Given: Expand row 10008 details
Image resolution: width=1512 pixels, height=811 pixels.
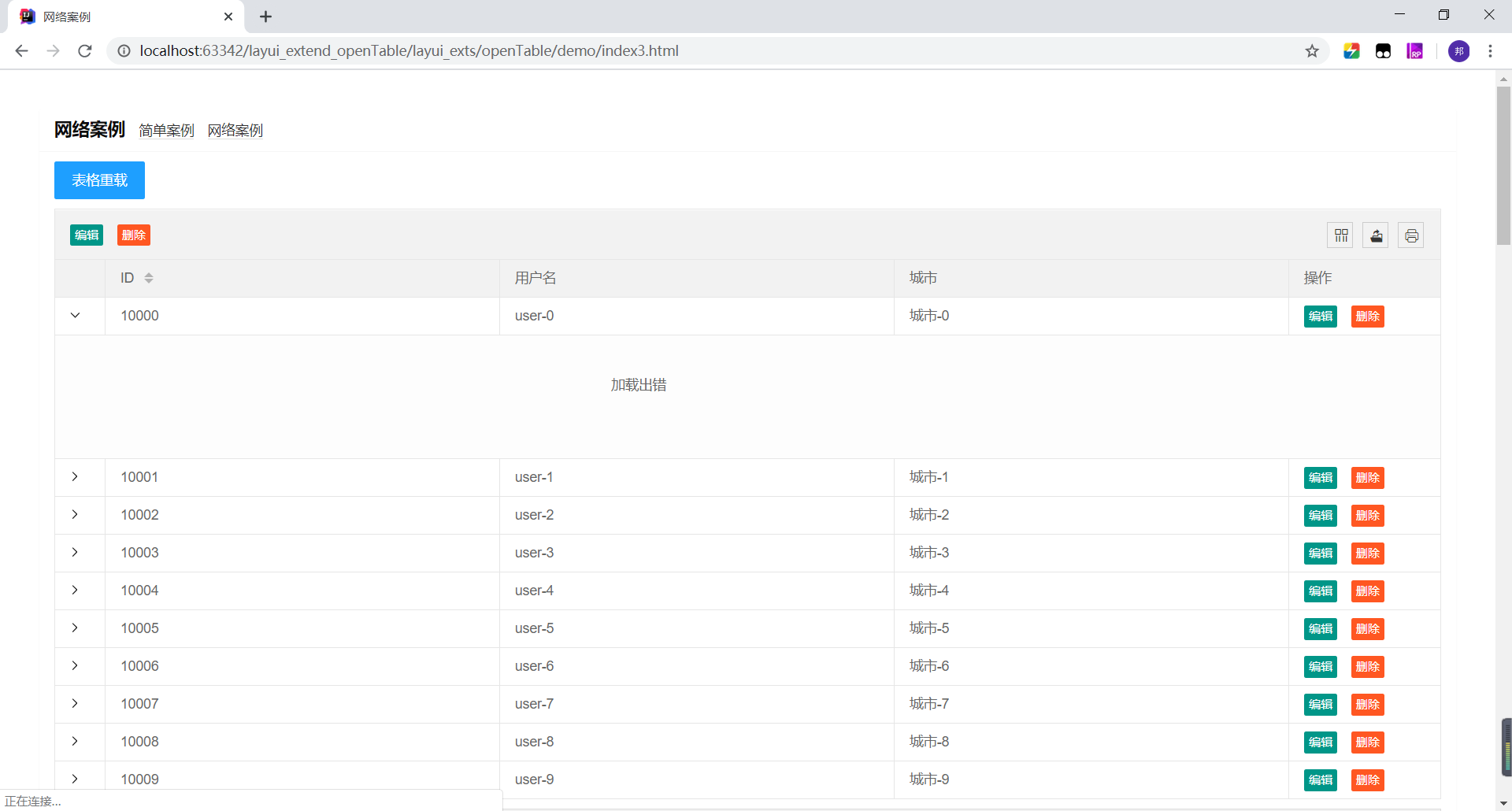Looking at the screenshot, I should 76,742.
